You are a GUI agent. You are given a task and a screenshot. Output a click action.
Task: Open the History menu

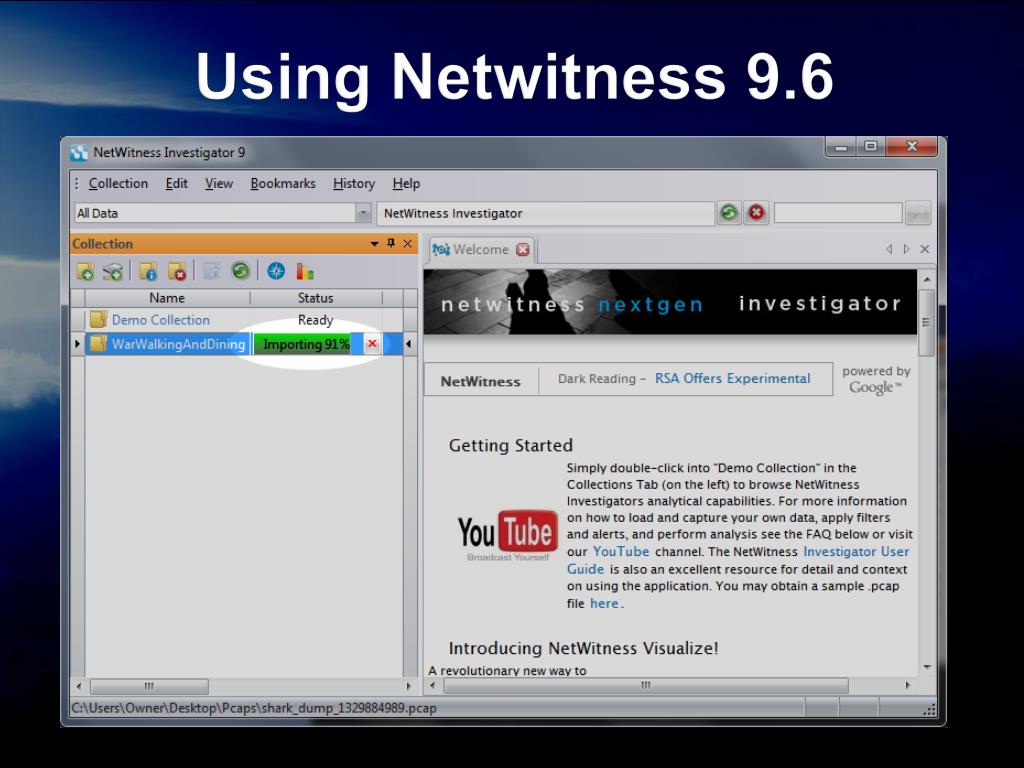[354, 184]
